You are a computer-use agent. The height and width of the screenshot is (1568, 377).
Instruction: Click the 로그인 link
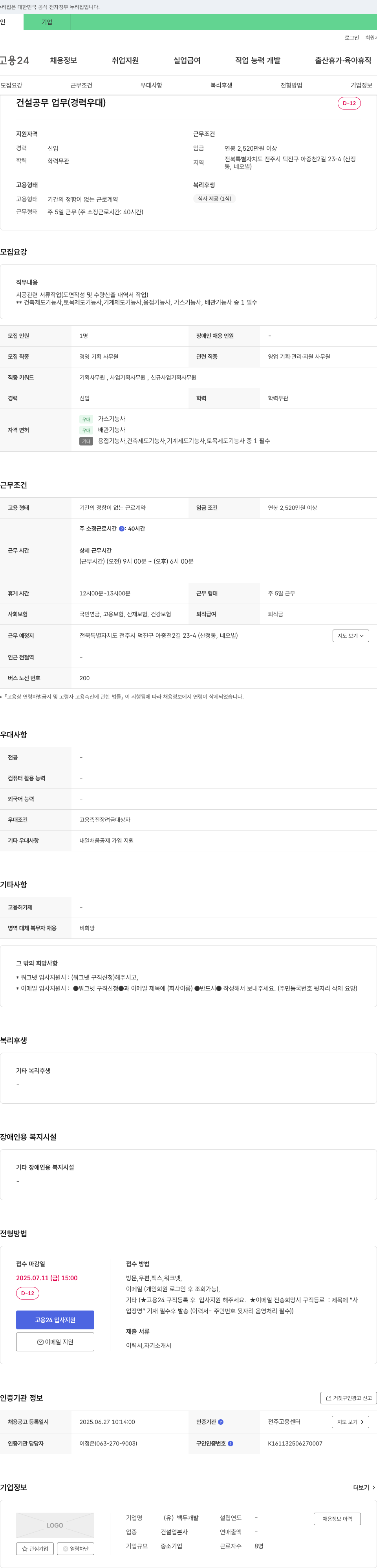[351, 38]
